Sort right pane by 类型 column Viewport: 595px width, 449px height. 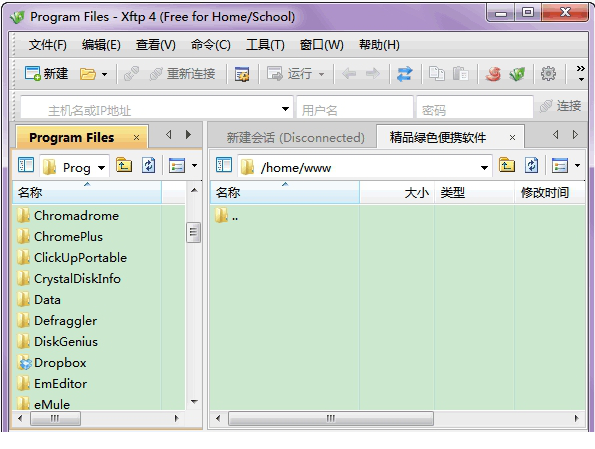point(474,192)
